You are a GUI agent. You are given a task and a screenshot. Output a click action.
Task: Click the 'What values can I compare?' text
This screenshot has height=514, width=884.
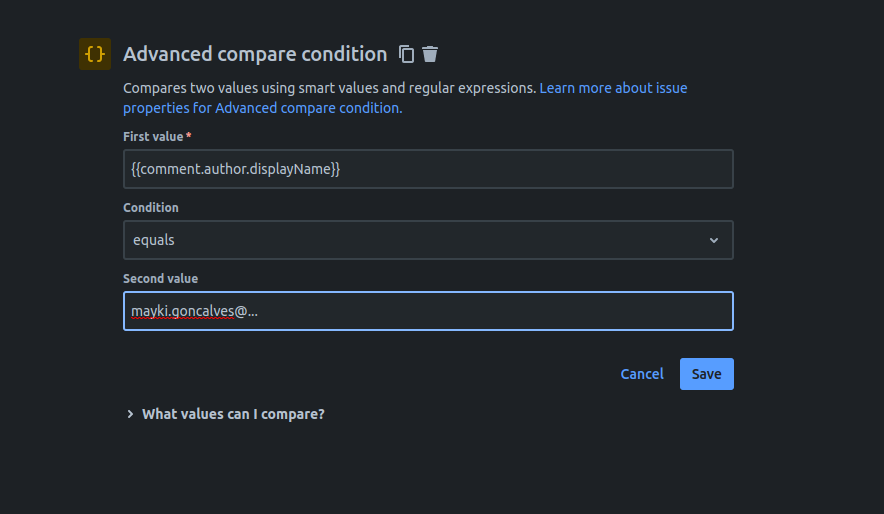233,414
